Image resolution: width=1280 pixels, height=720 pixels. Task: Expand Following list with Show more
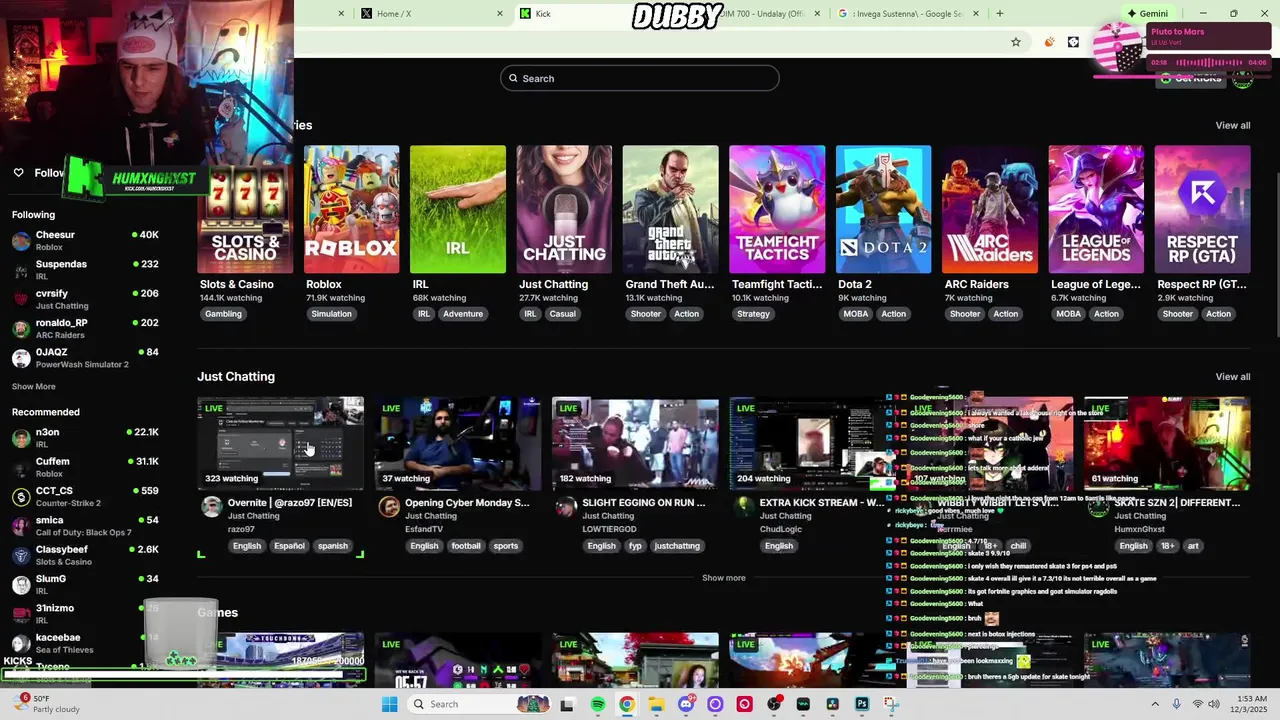34,386
